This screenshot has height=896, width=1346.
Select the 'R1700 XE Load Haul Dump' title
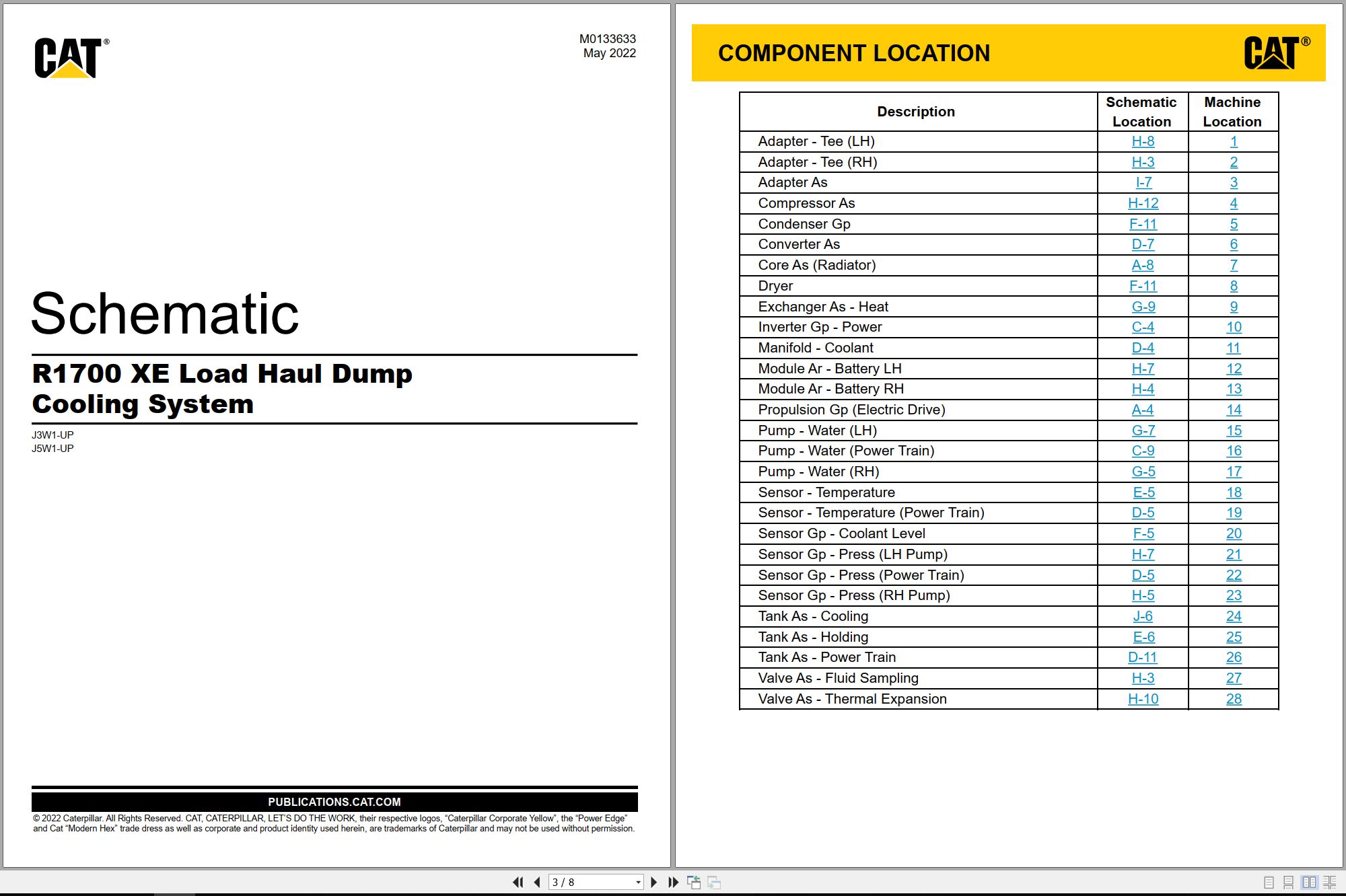click(222, 373)
